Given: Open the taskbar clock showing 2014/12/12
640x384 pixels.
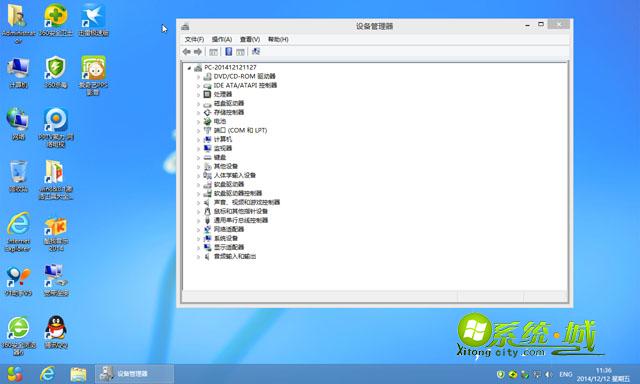Looking at the screenshot, I should tap(603, 375).
